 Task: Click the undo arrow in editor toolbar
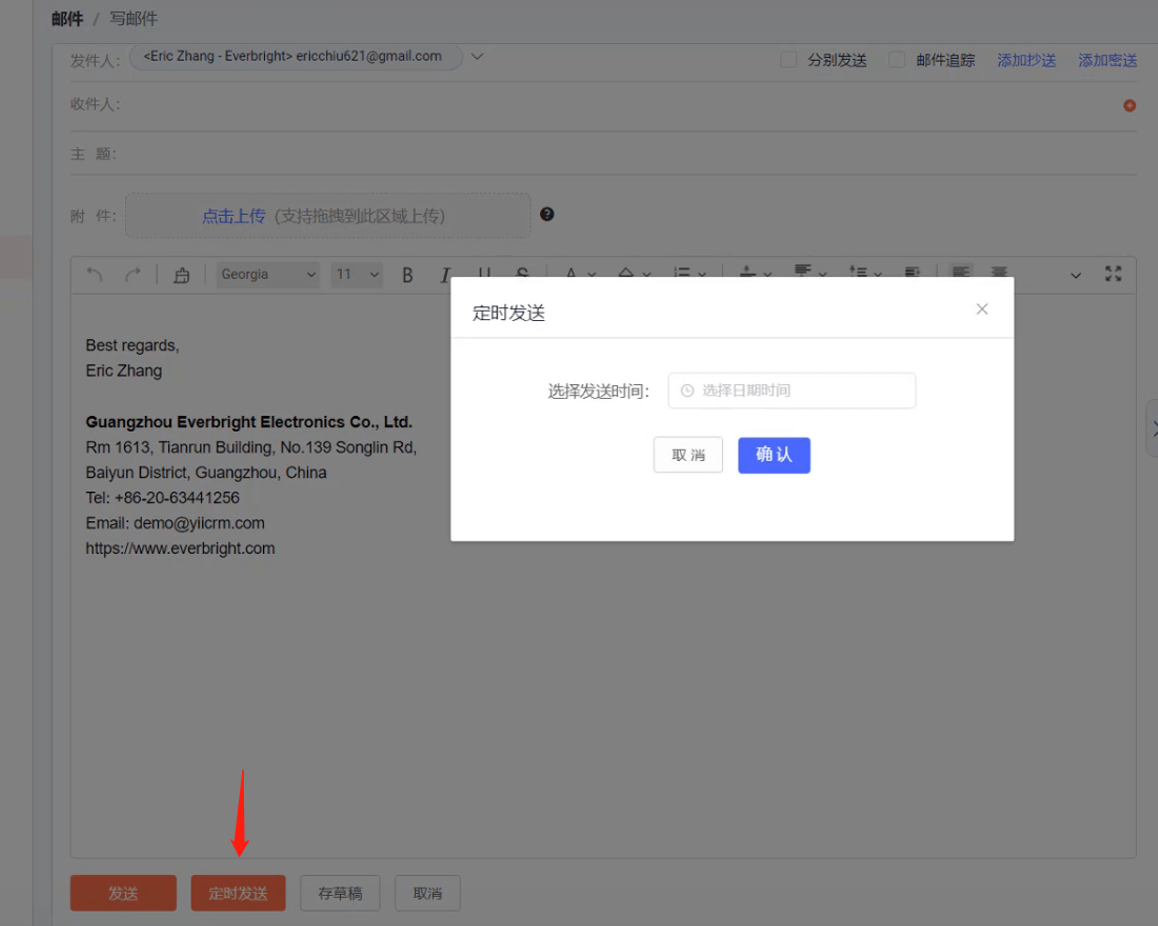95,275
